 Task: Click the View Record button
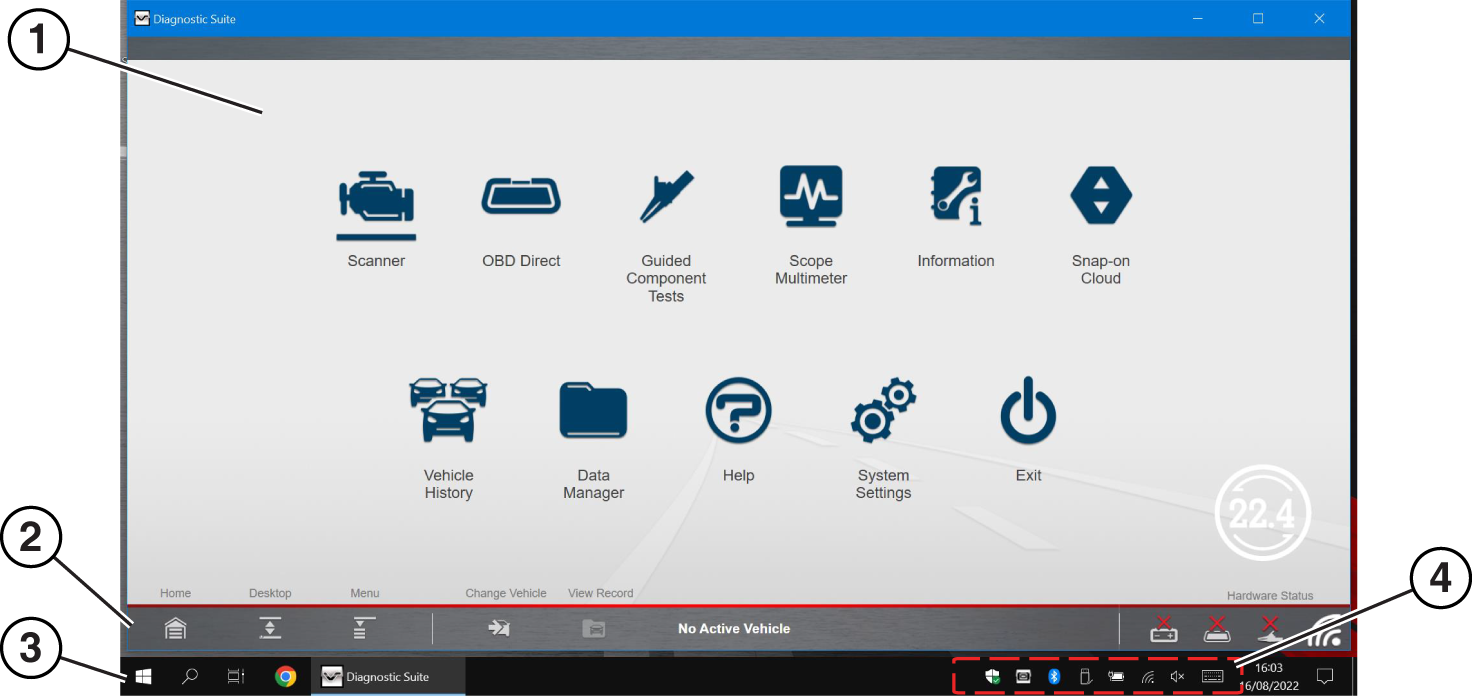[x=594, y=628]
